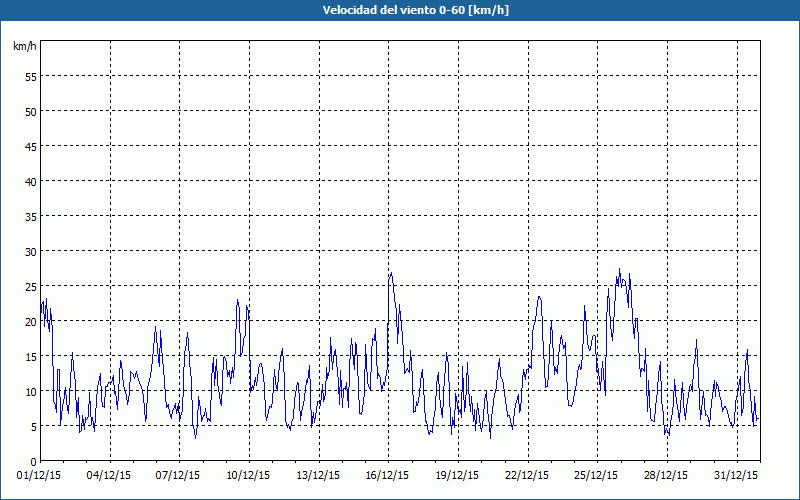This screenshot has height=500, width=800.
Task: Click the highest wind peak after 25/12/15
Action: coord(619,269)
